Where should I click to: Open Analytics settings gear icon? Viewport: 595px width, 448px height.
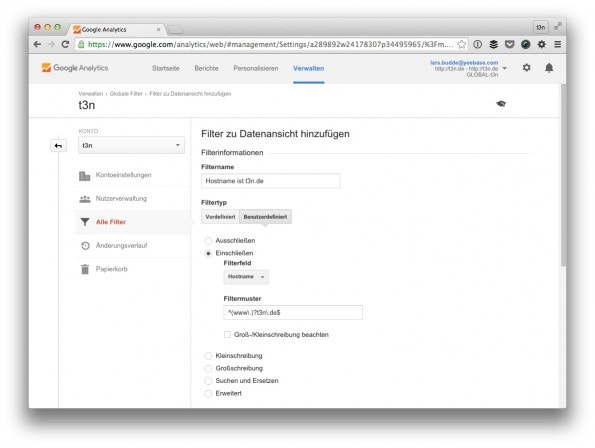pos(526,68)
